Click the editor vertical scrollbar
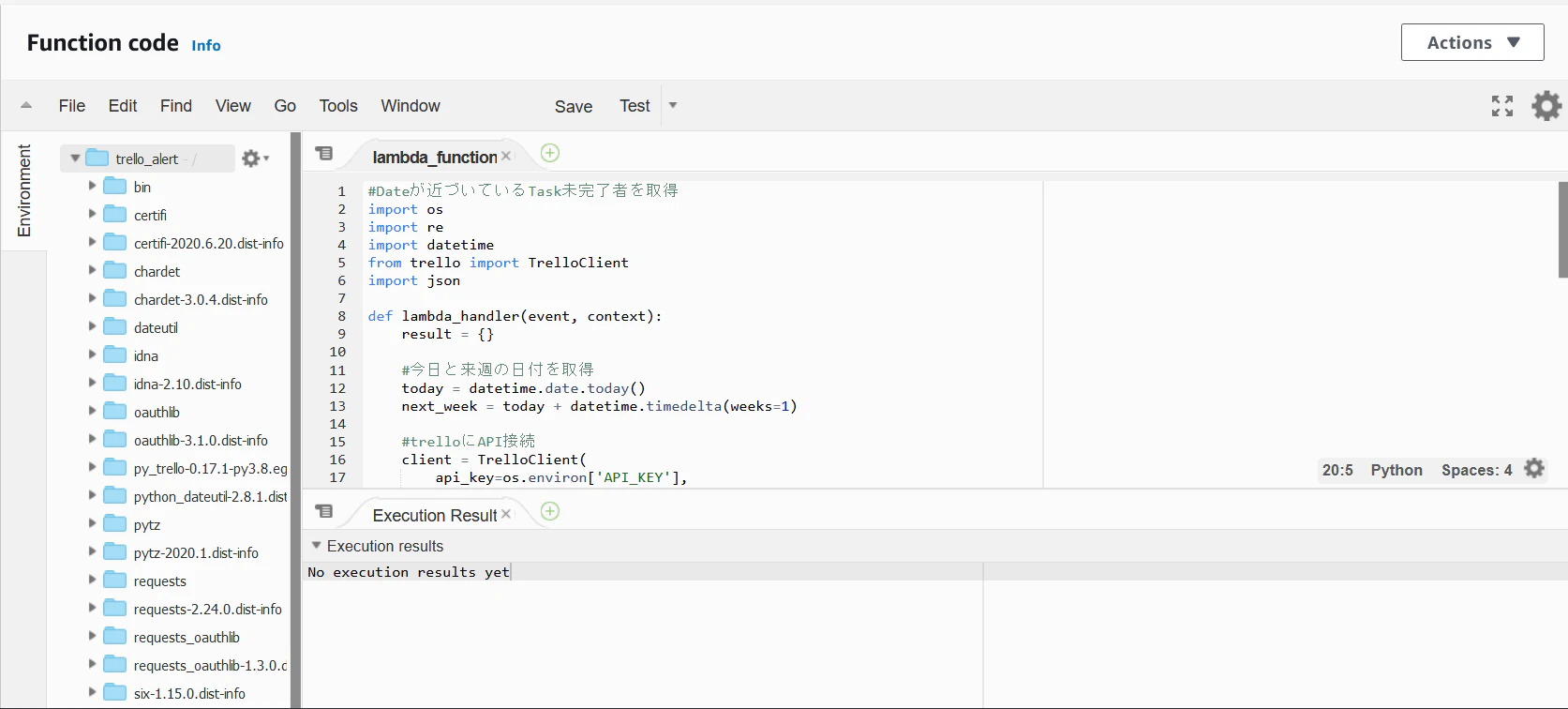1568x709 pixels. tap(1562, 230)
